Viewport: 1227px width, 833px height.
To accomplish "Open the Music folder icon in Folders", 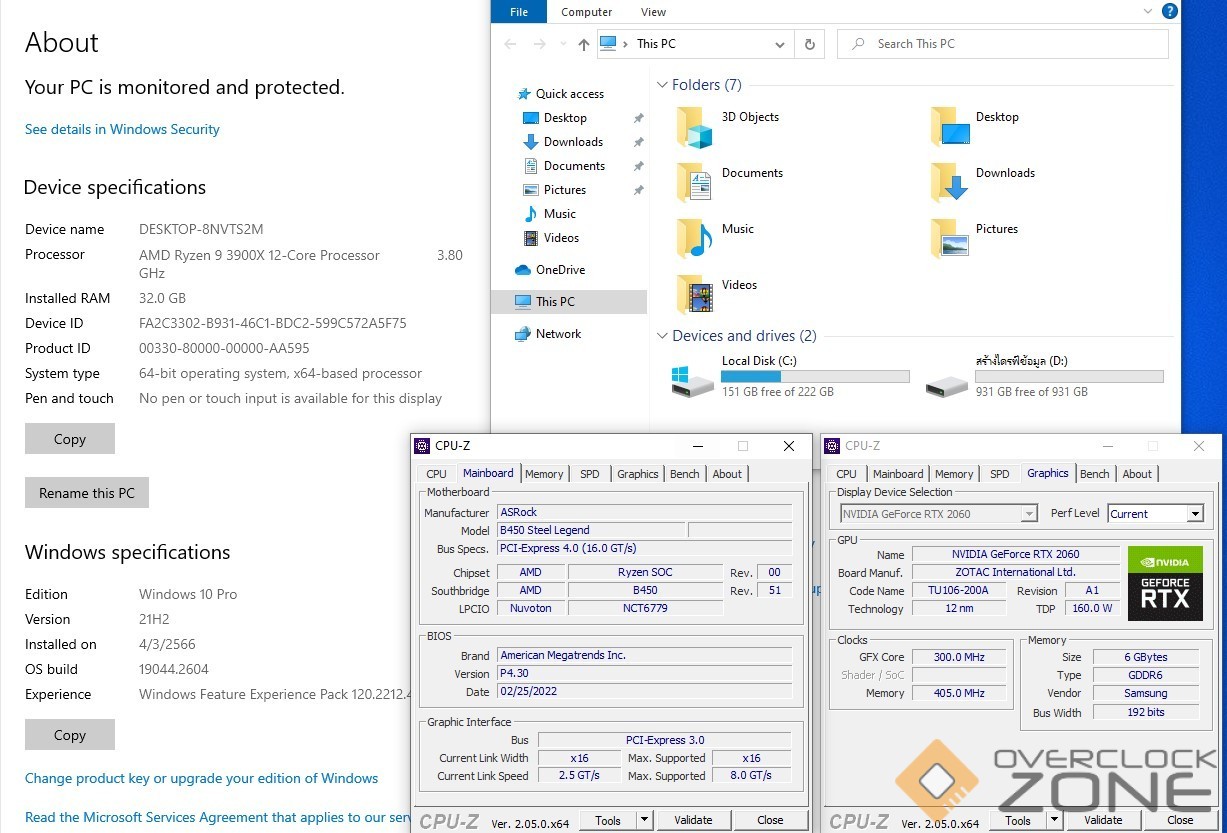I will (x=694, y=240).
